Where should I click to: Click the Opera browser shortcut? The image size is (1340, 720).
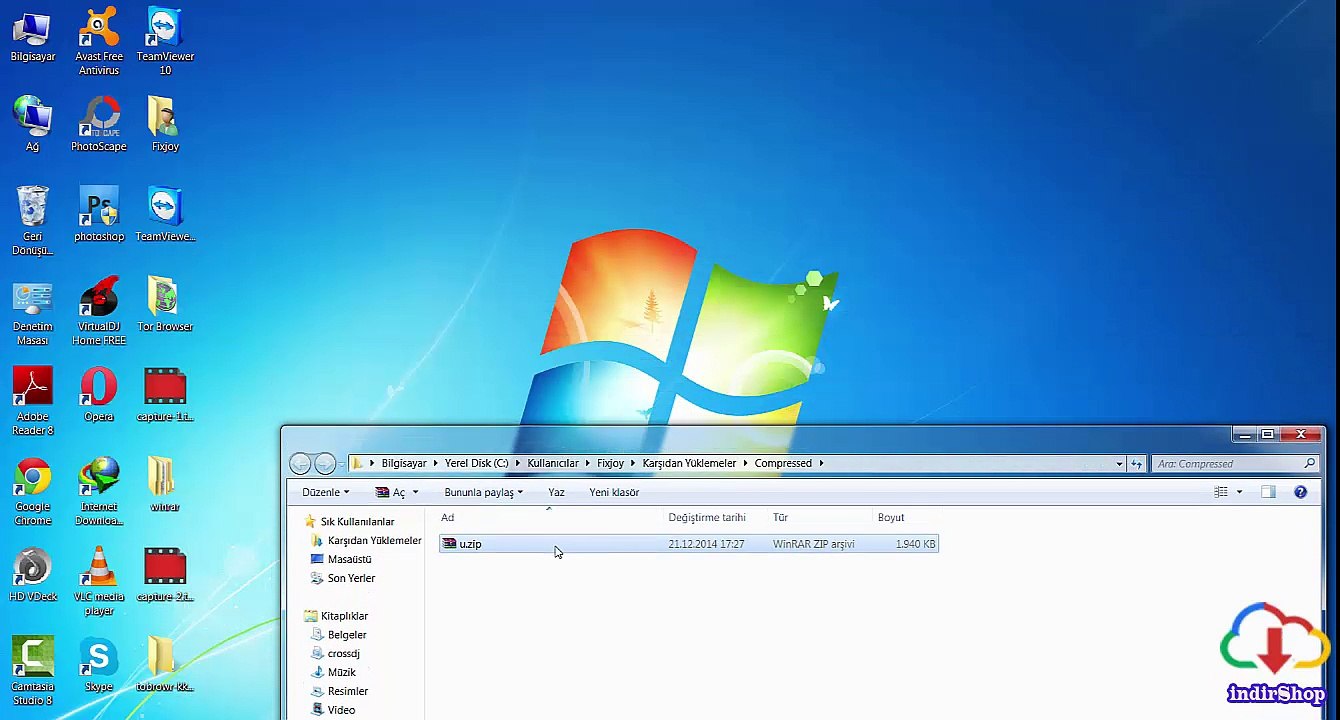coord(98,395)
